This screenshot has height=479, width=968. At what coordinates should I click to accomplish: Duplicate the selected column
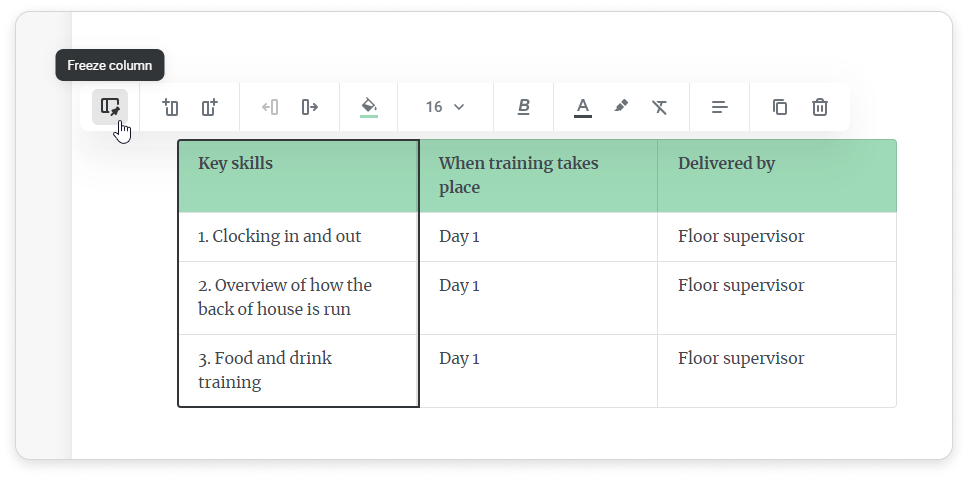pos(780,107)
